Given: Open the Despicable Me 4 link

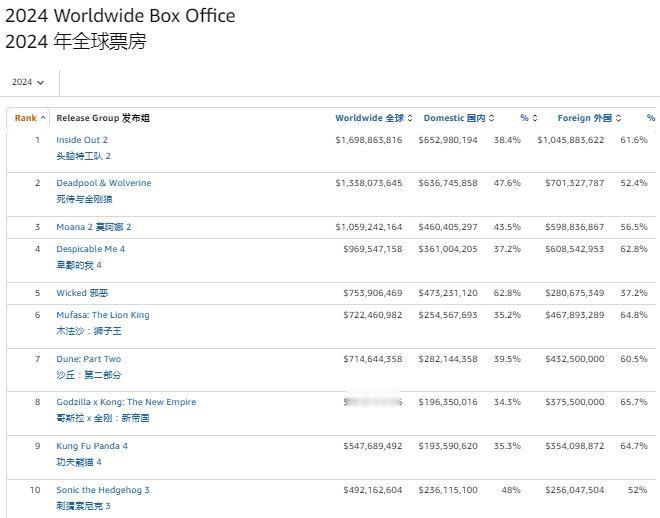Looking at the screenshot, I should click(90, 249).
